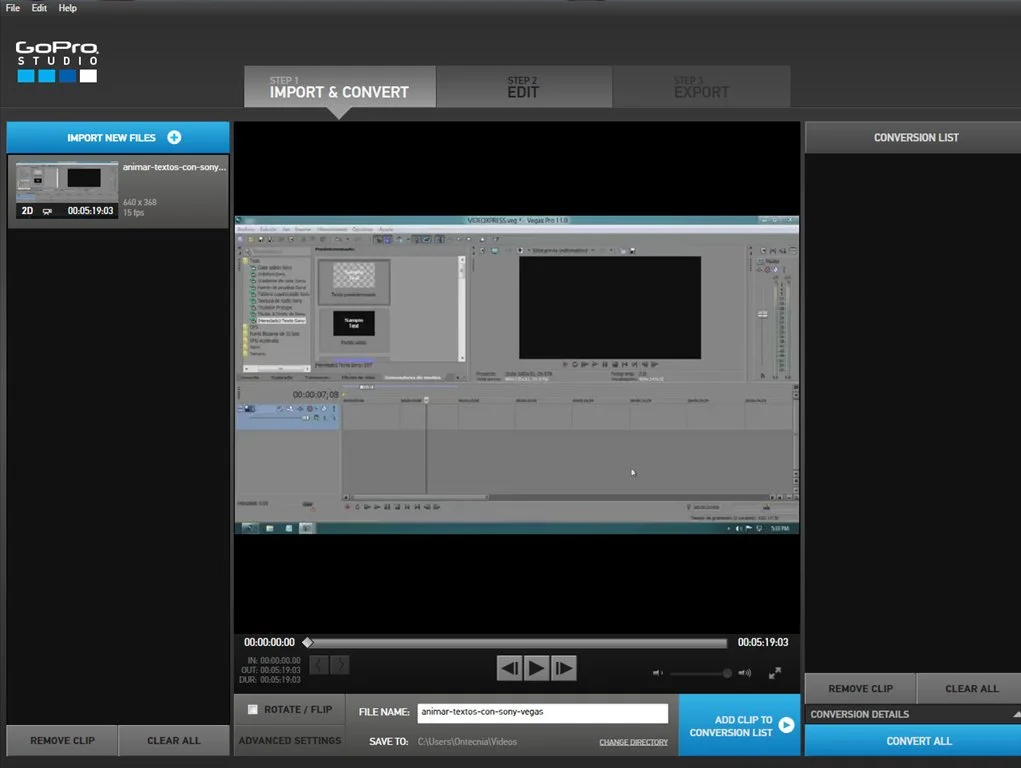Viewport: 1021px width, 768px height.
Task: Click the mark in point bracket icon
Action: coord(318,665)
